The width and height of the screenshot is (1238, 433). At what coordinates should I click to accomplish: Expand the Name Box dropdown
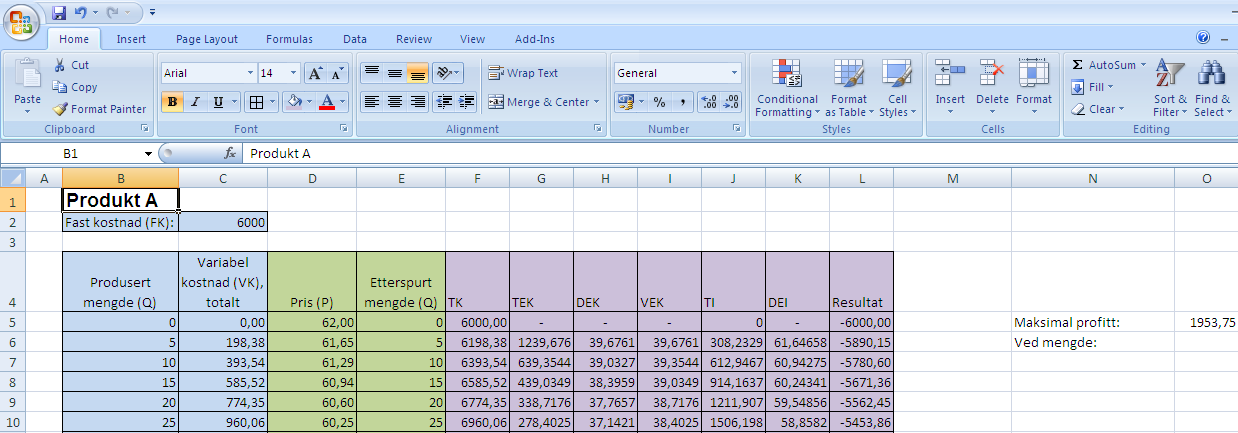[148, 154]
